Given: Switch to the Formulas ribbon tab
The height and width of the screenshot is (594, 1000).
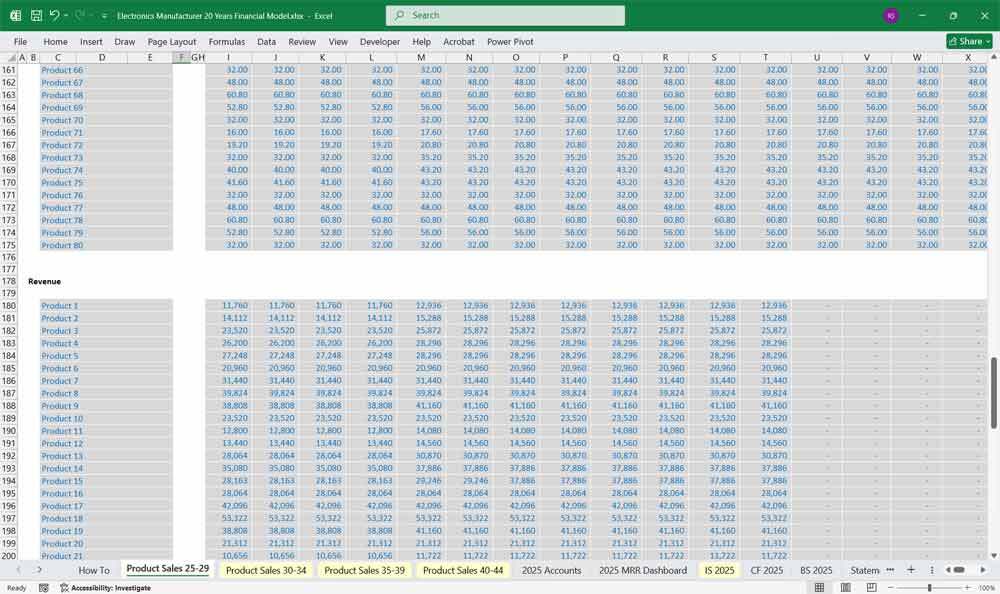Looking at the screenshot, I should [x=227, y=42].
